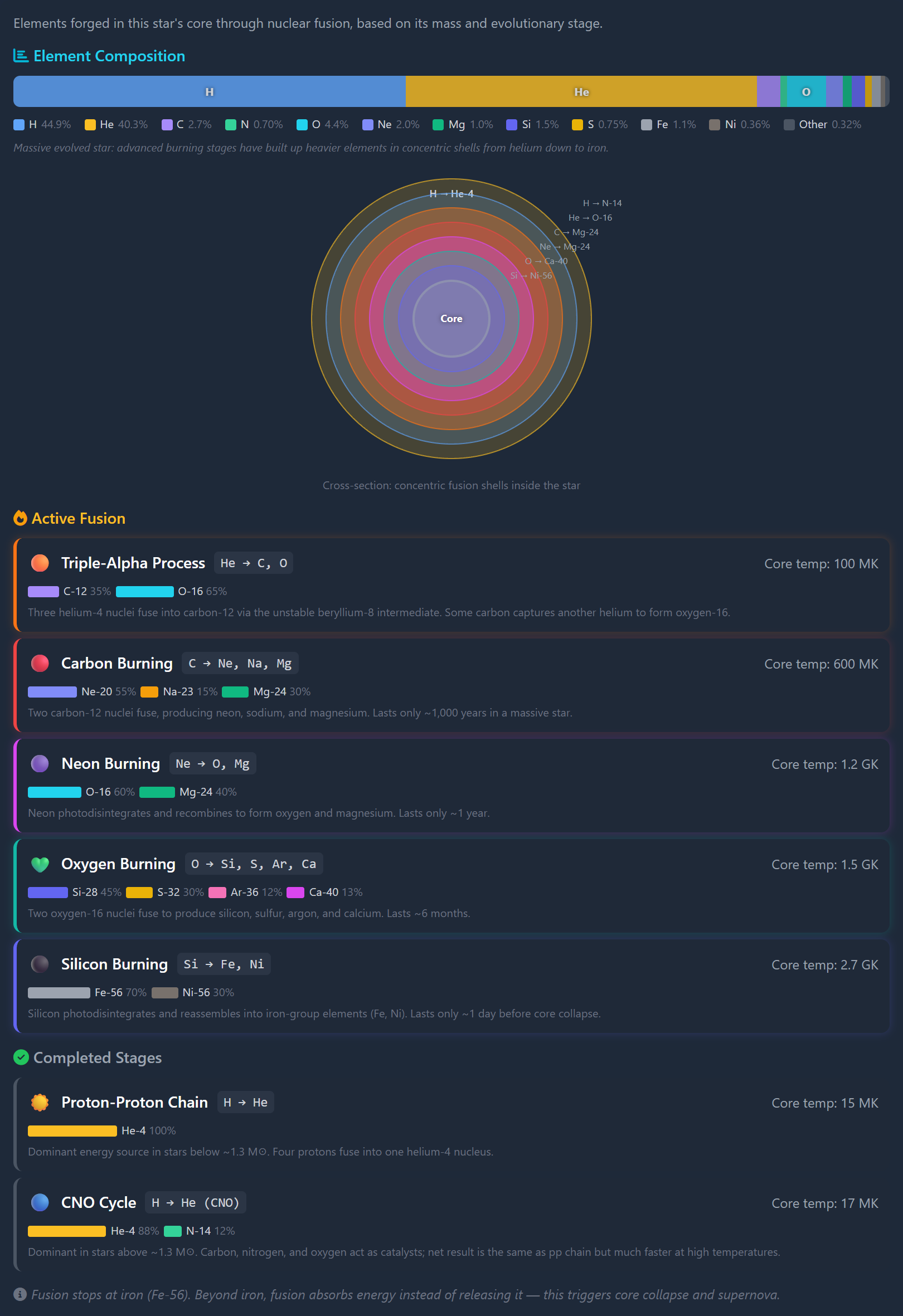Click the info icon beside the iron note

[20, 1294]
